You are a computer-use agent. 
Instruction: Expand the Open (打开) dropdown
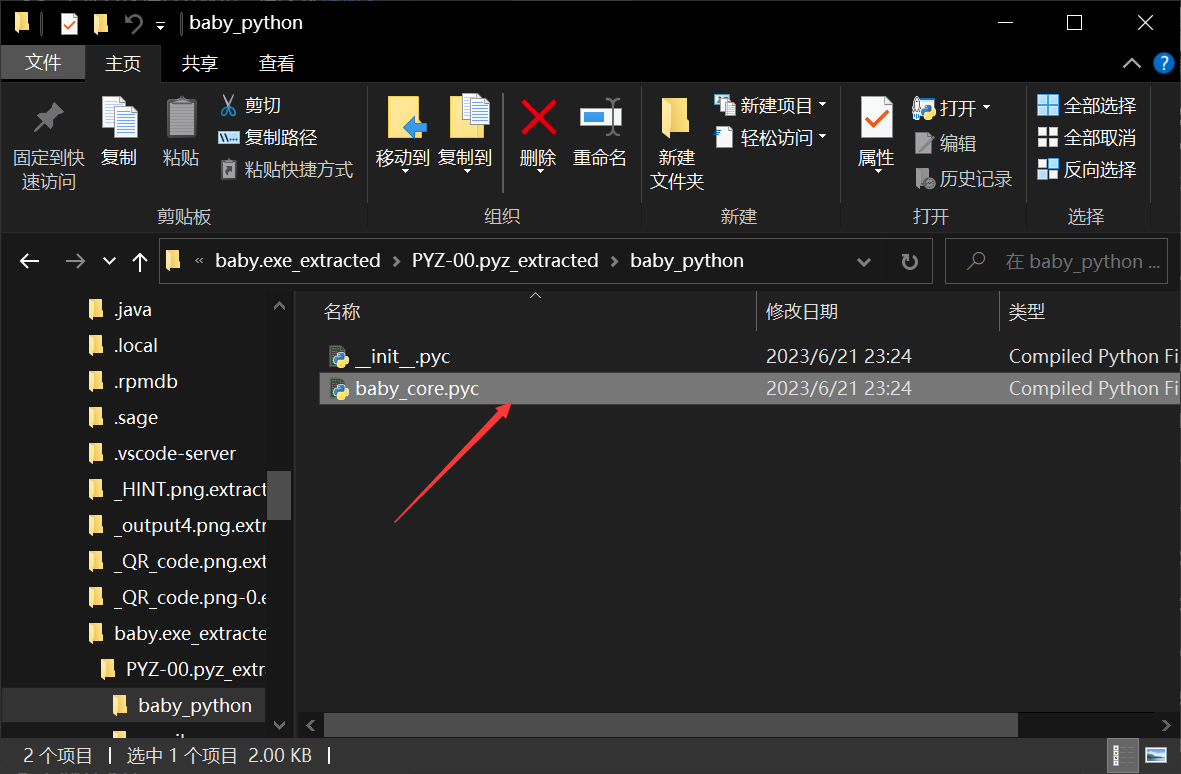click(x=987, y=108)
